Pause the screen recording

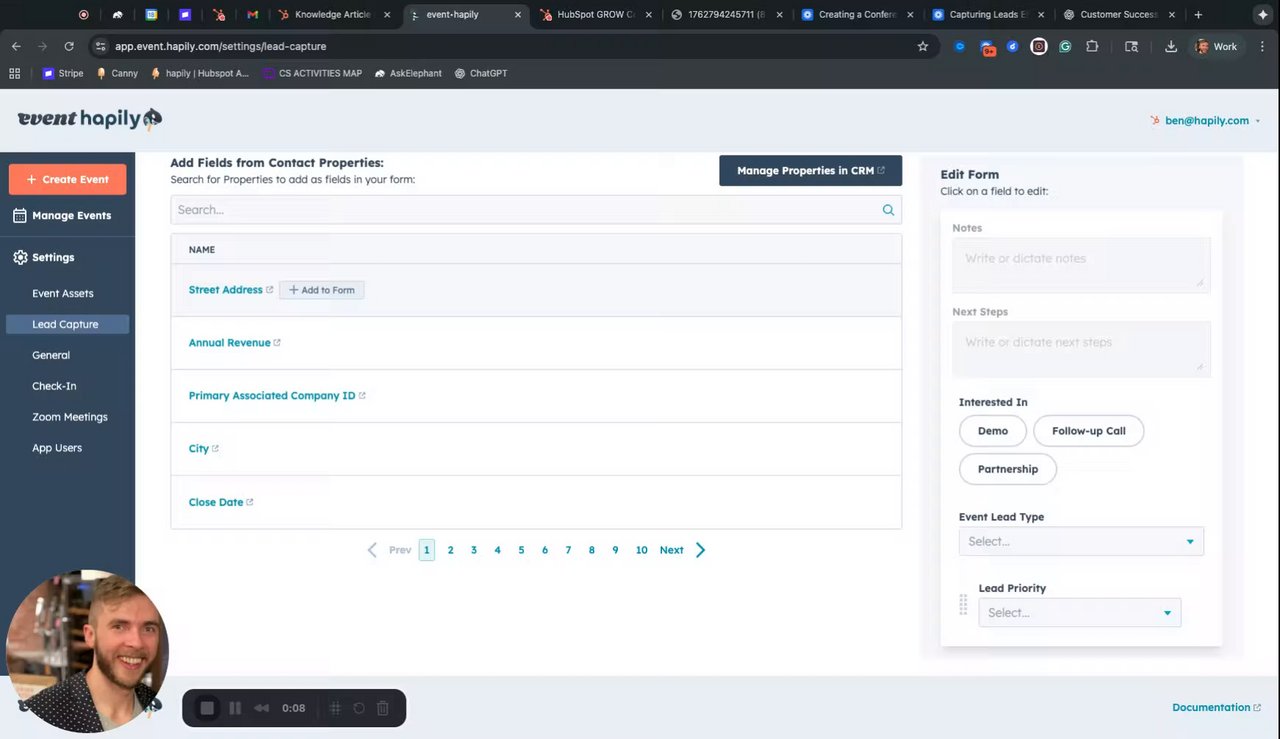(235, 708)
